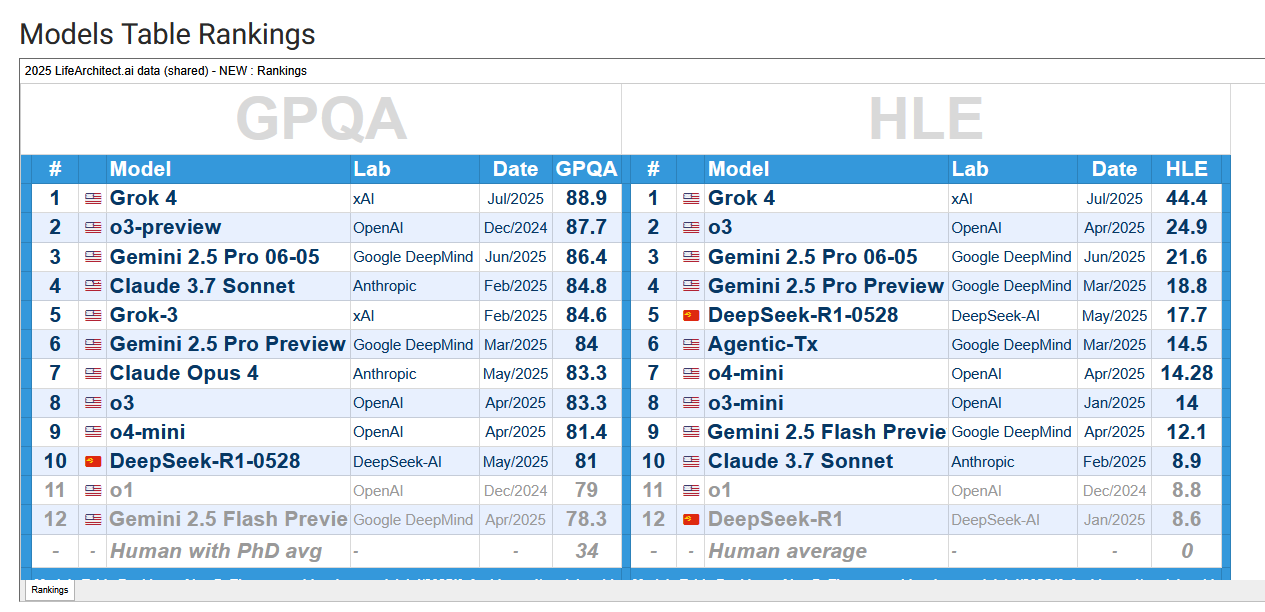Image resolution: width=1265 pixels, height=612 pixels.
Task: Click the China flag beside DeepSeek-R1-0528 in HLE table
Action: coord(691,315)
